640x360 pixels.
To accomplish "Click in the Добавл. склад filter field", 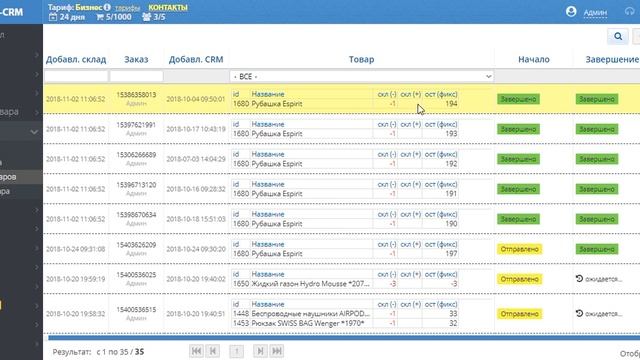I will click(76, 76).
